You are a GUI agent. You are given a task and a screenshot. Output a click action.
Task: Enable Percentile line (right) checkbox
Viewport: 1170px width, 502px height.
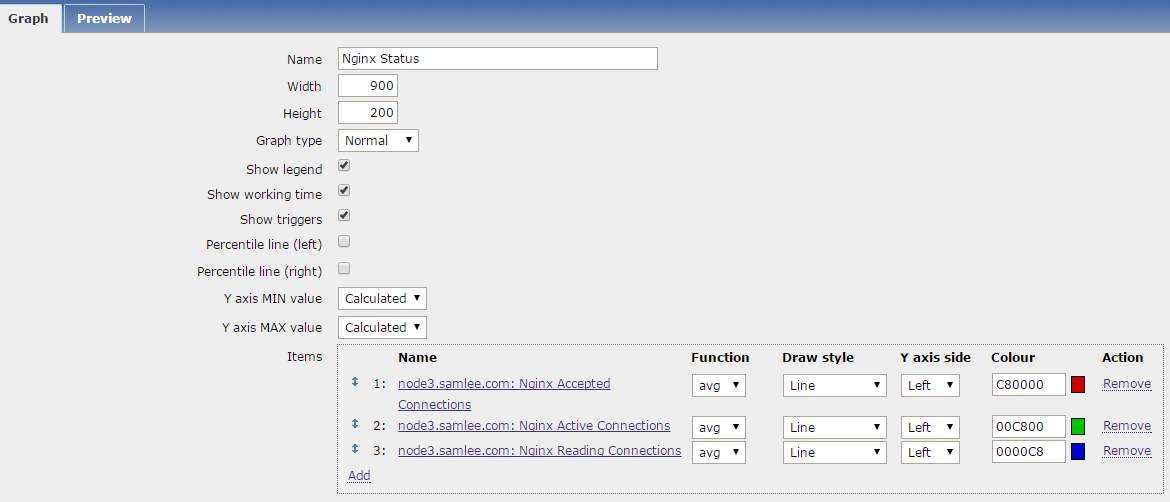(344, 268)
